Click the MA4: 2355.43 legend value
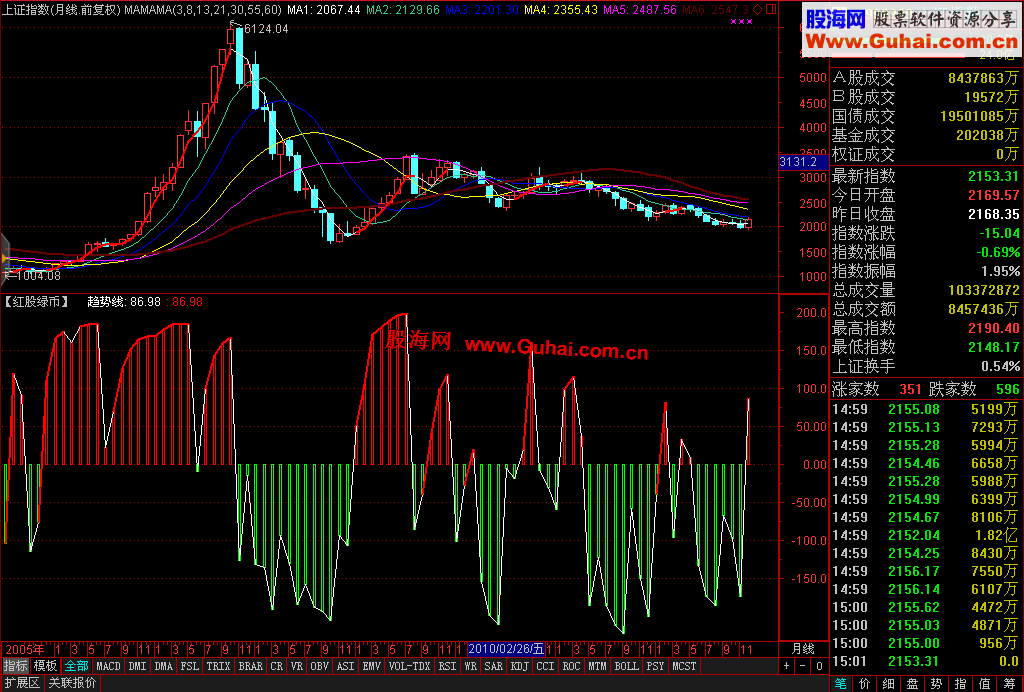 (x=560, y=9)
